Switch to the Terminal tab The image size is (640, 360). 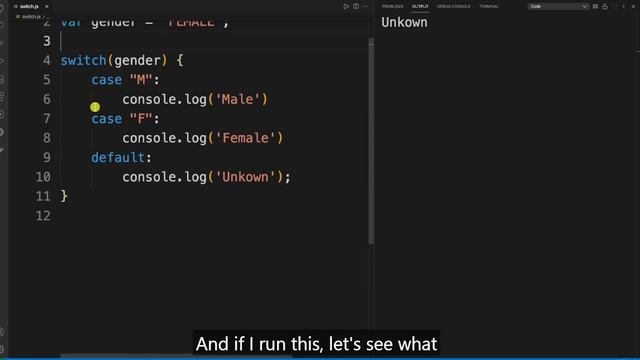pos(489,7)
